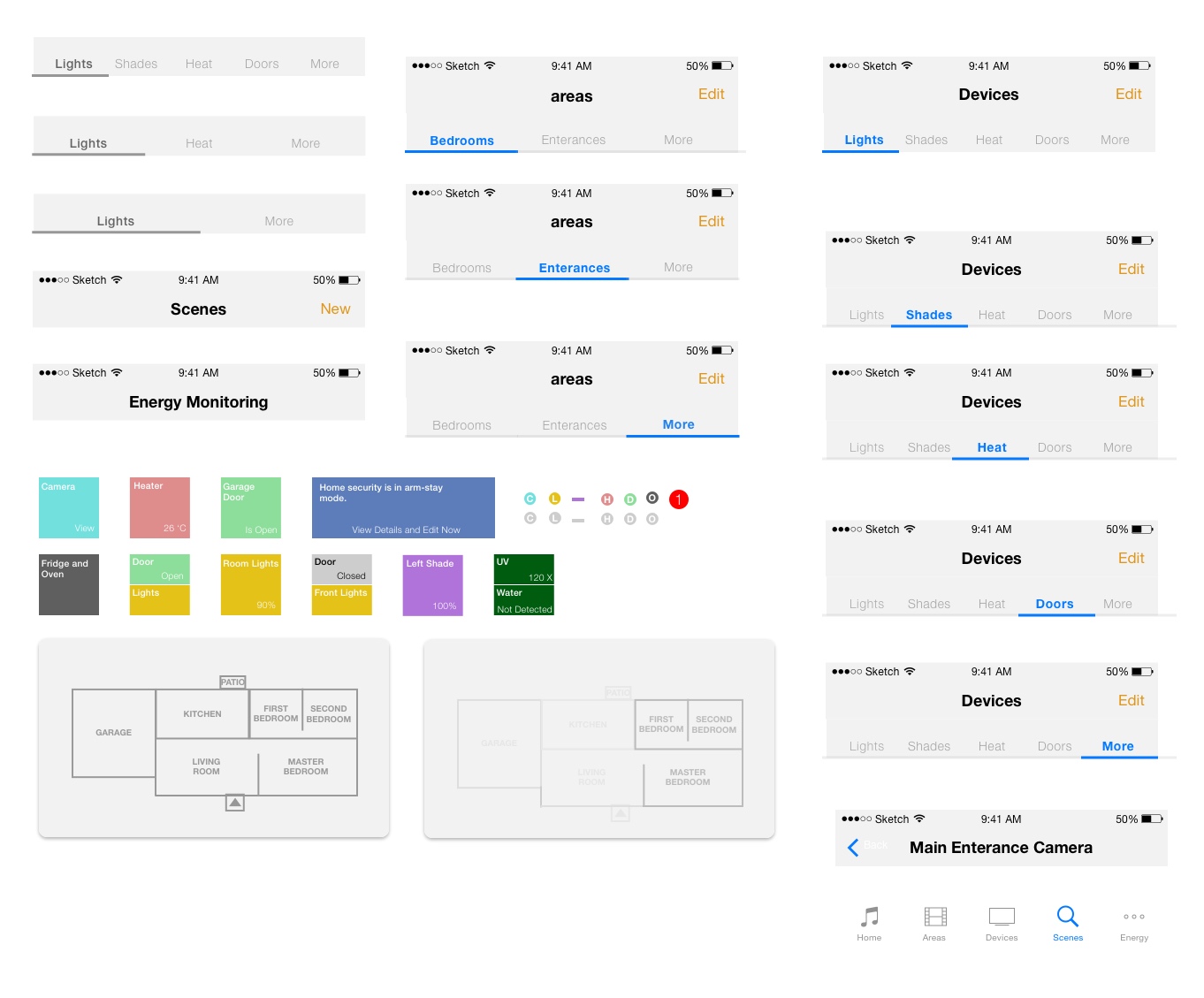Select the Devices TV screen icon

click(1002, 917)
